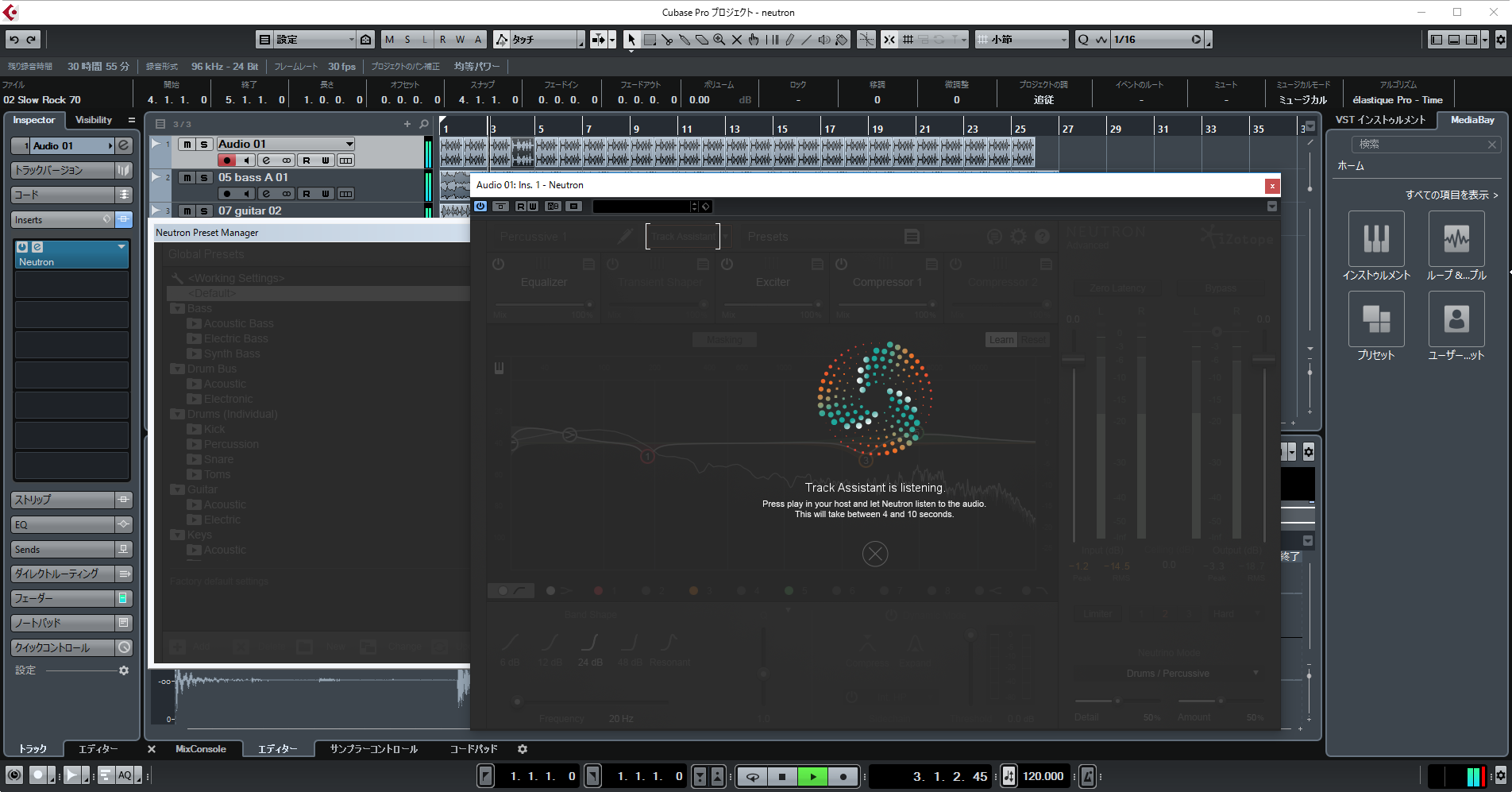Solo the 07 guitar 02 track
The height and width of the screenshot is (792, 1512).
pyautogui.click(x=204, y=211)
